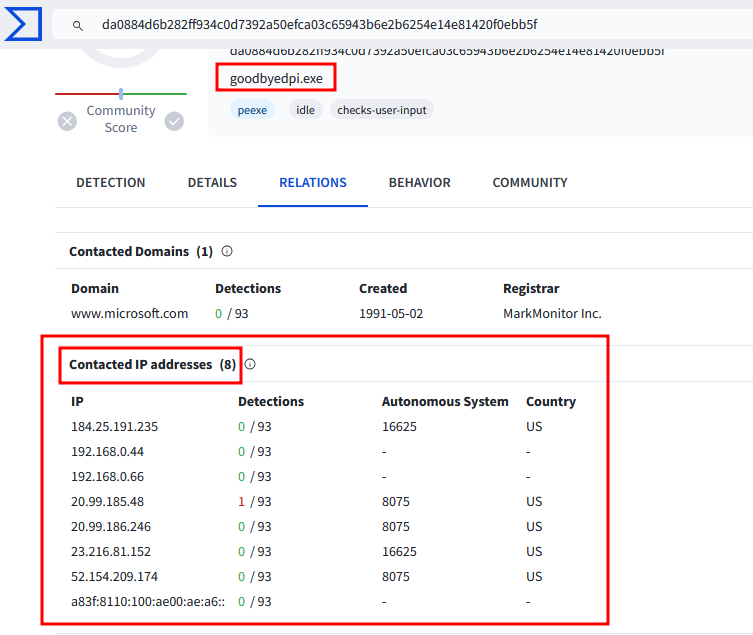Click the search magnifier icon
753x635 pixels.
78,25
